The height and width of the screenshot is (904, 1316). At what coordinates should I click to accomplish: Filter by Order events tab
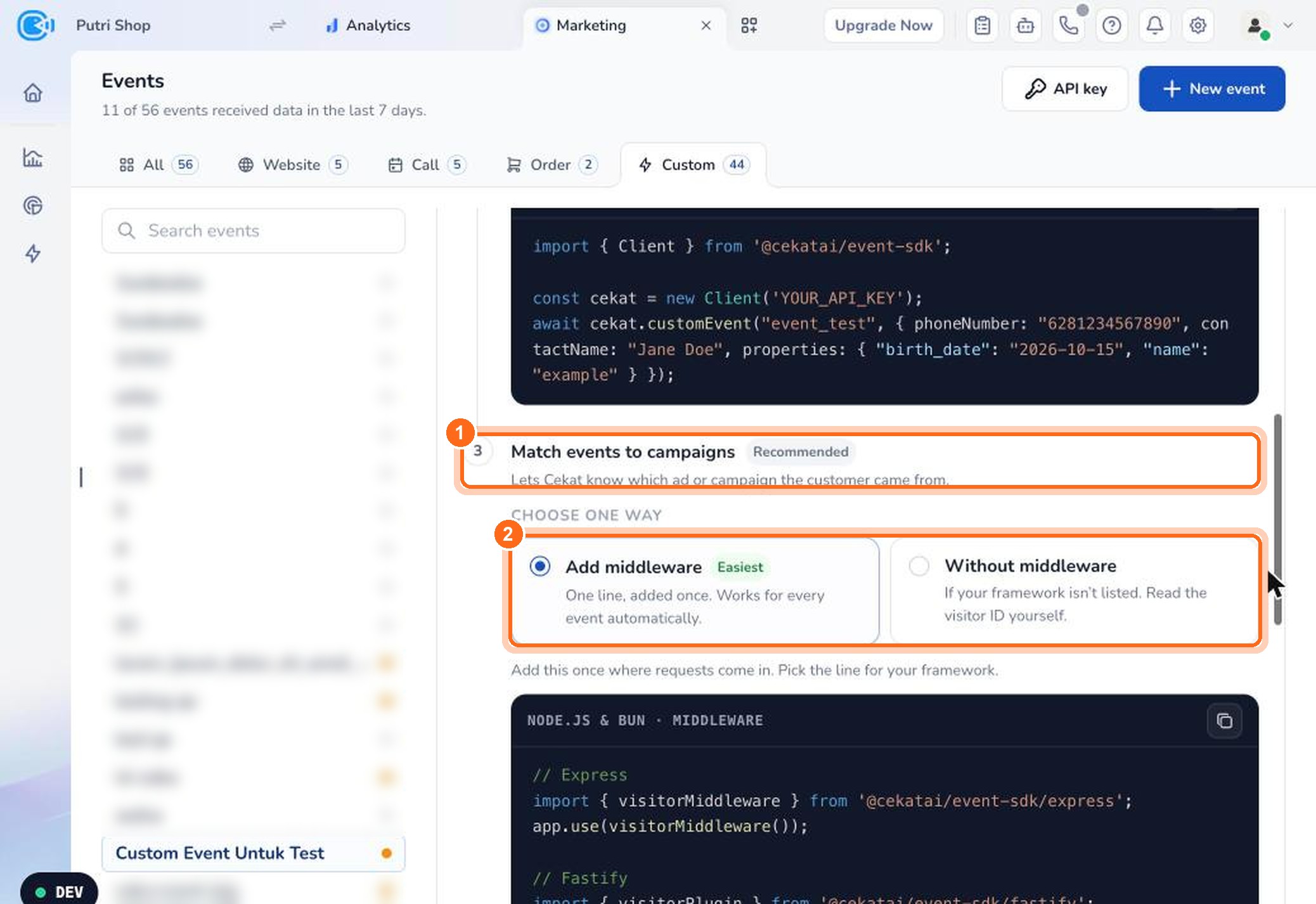click(x=551, y=165)
